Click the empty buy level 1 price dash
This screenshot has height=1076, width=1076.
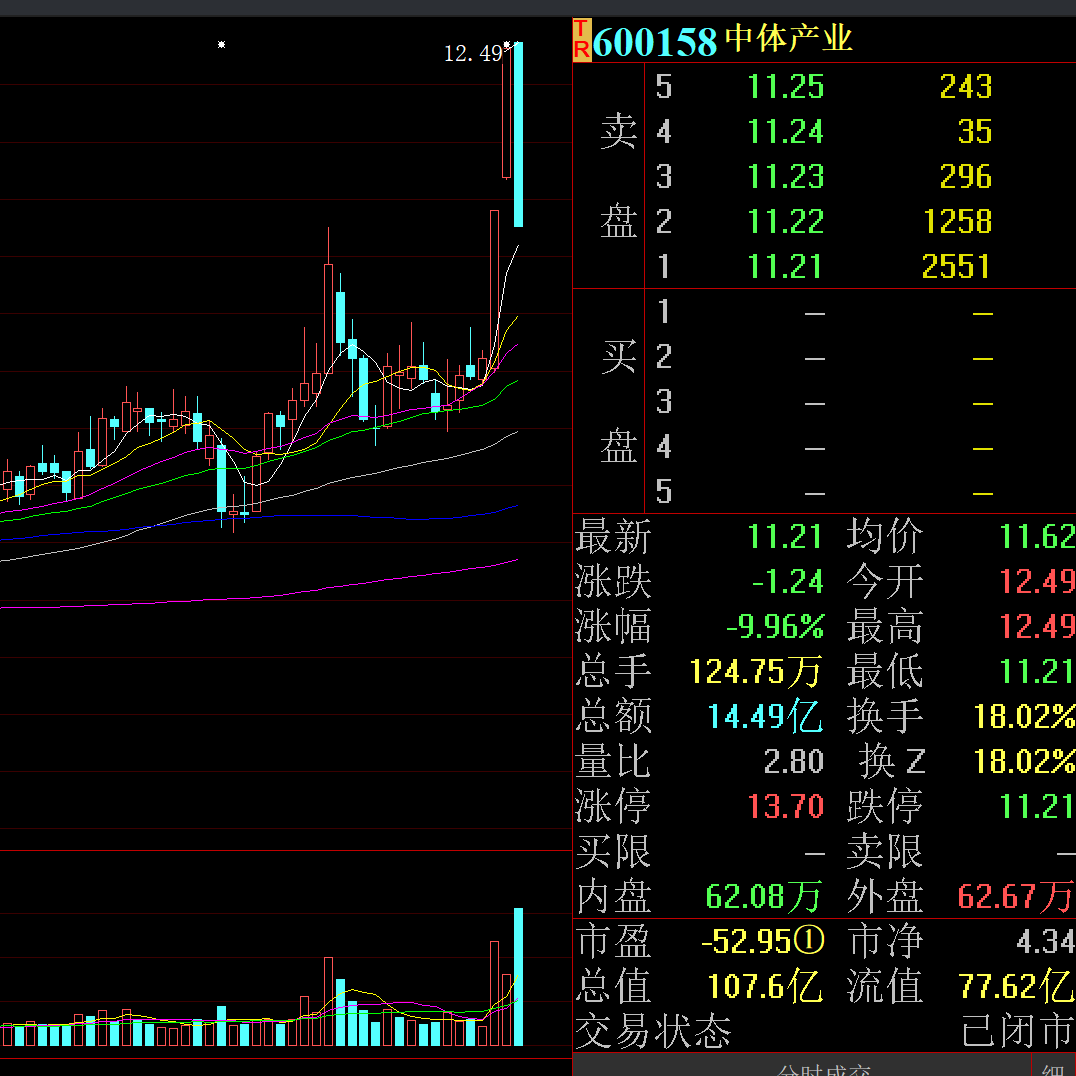815,314
